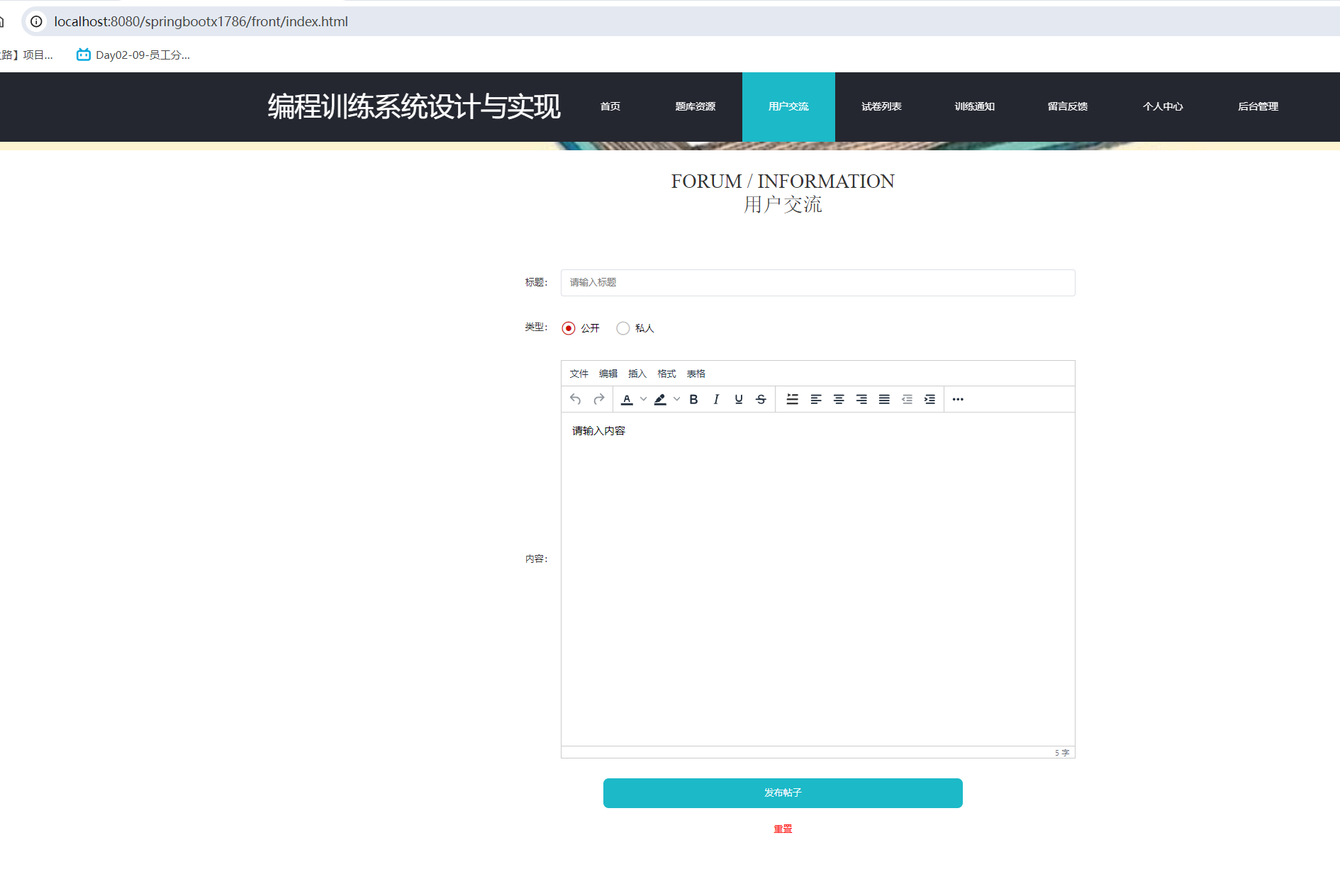Screen dimensions: 1340x896
Task: Click the 标题 title input field
Action: coord(817,282)
